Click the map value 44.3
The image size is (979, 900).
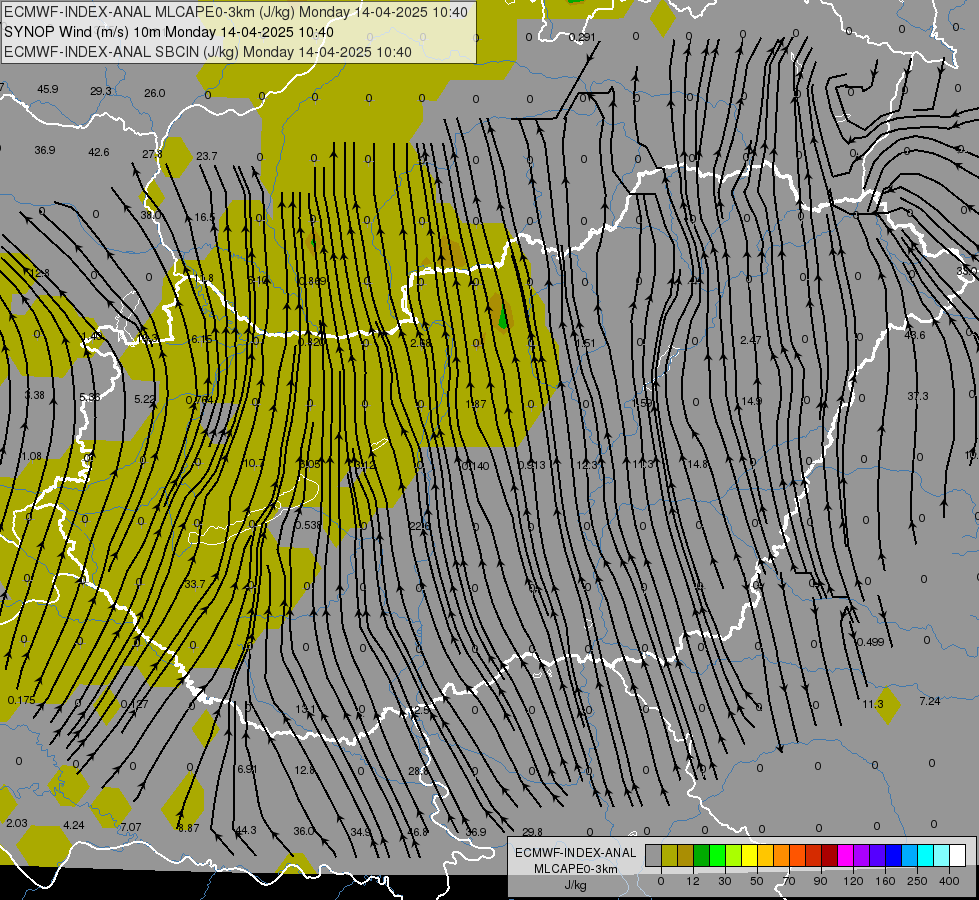coord(245,830)
